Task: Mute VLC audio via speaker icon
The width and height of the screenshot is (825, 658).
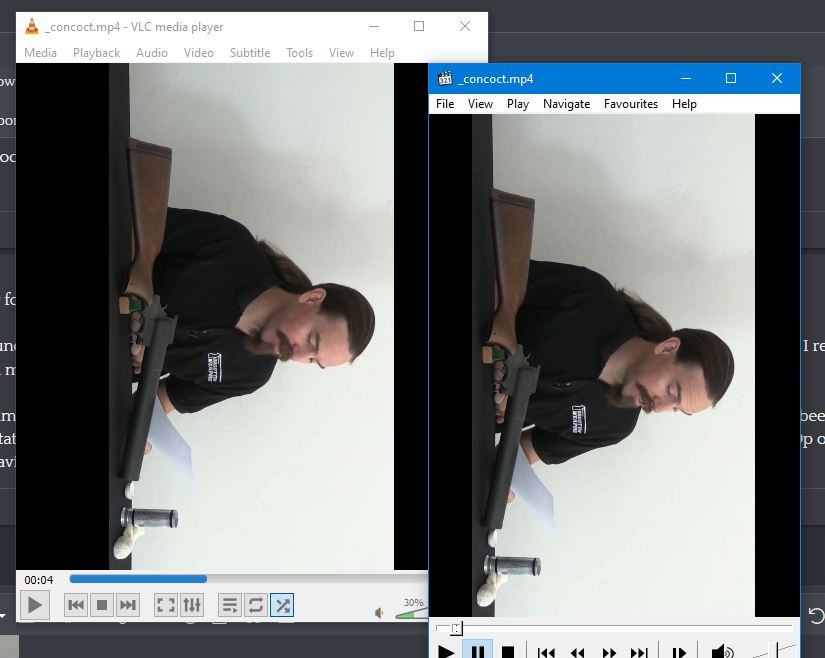Action: coord(379,613)
